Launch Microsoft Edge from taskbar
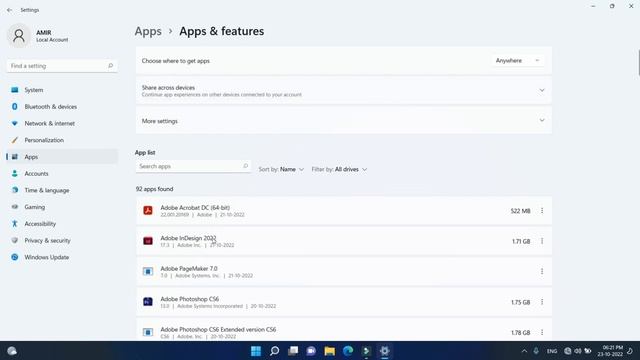 click(348, 351)
